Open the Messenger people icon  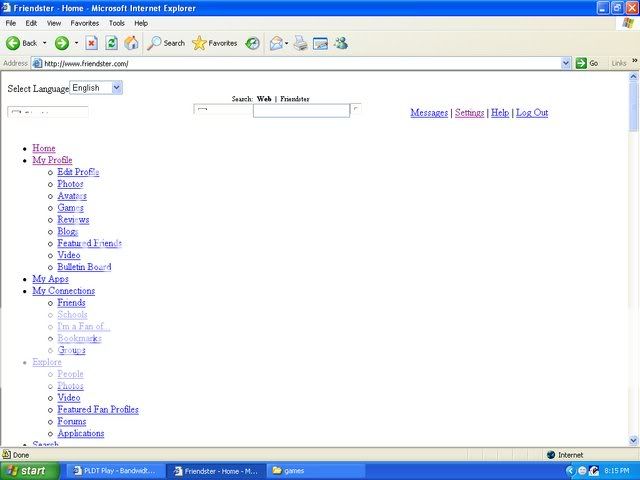pos(341,43)
